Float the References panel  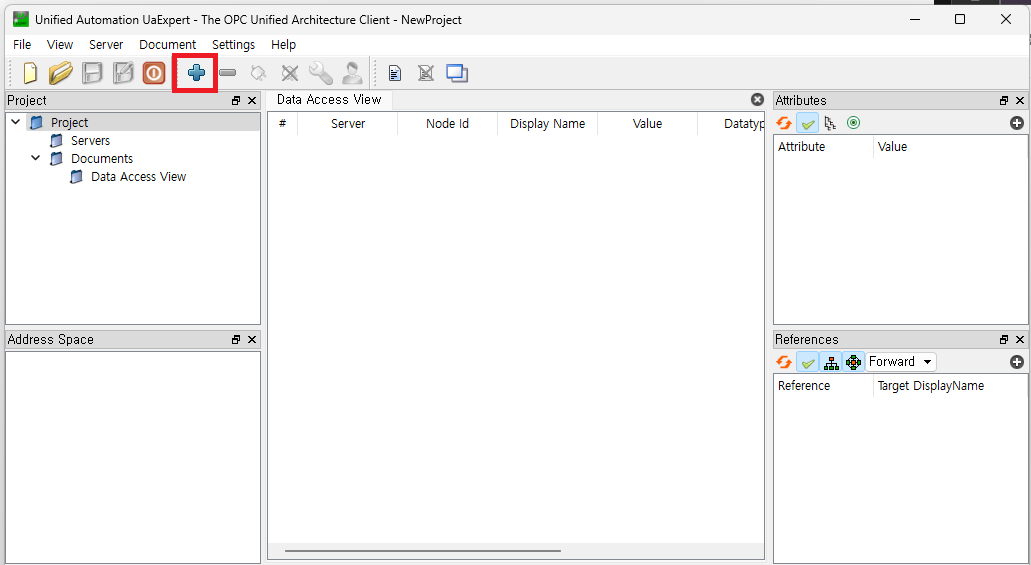pyautogui.click(x=1004, y=339)
